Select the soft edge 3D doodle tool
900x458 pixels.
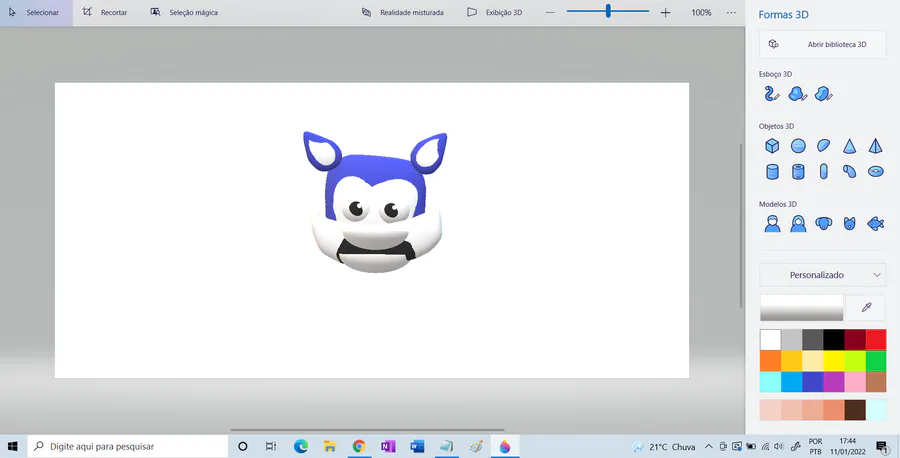798,94
